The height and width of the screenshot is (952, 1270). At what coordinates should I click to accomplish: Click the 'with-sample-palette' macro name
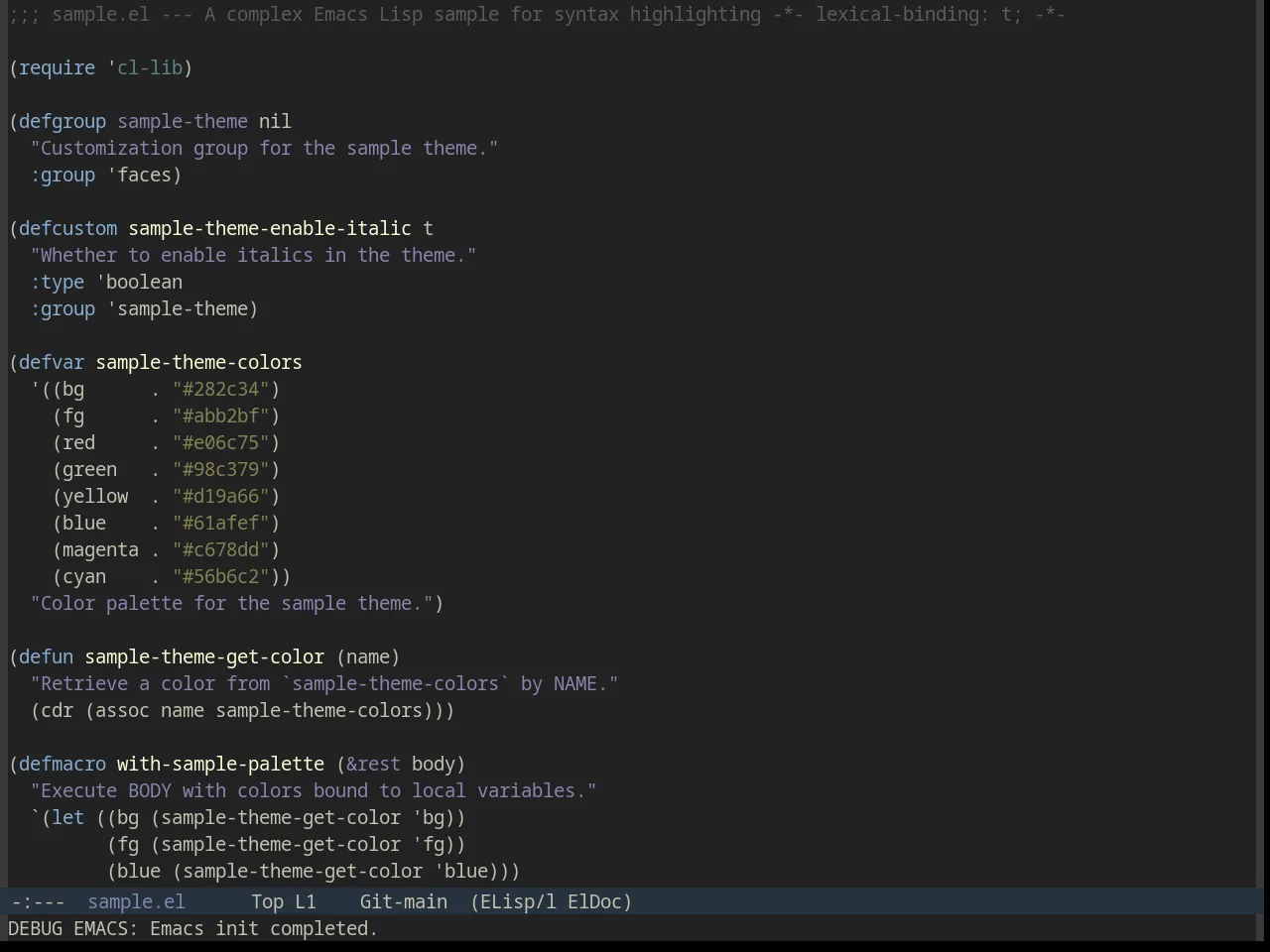coord(220,764)
